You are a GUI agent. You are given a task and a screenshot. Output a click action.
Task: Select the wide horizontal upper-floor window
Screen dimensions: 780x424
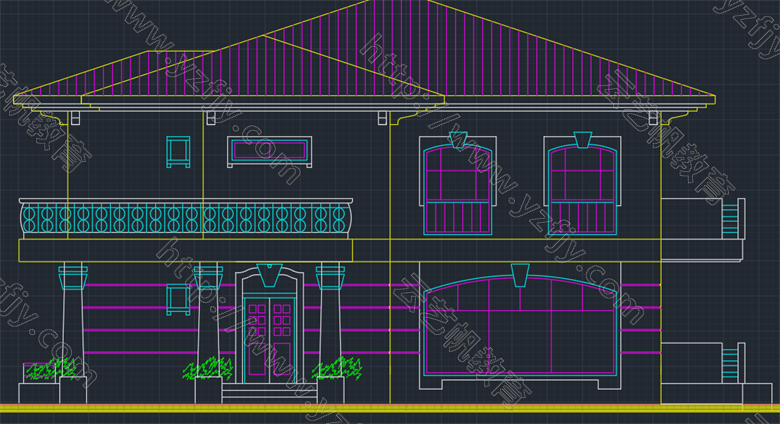coord(270,151)
